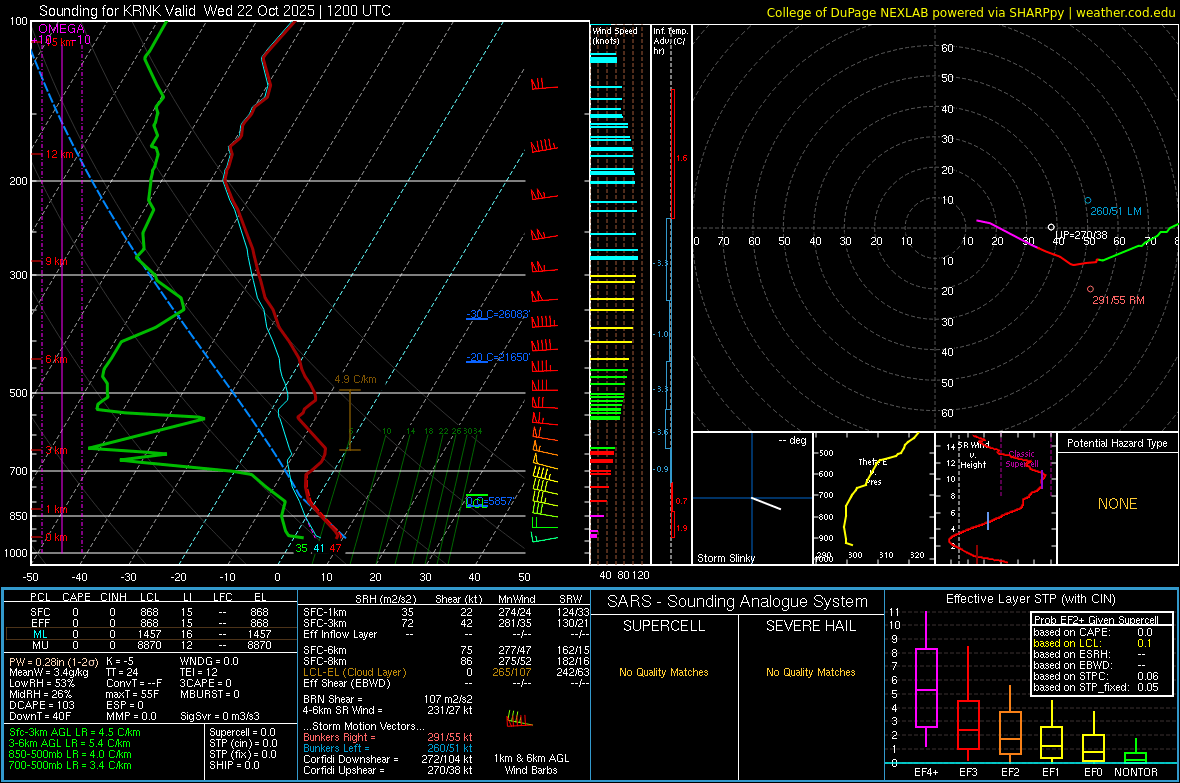
Task: Click the 'Theta-E v. Pres' inset label
Action: point(873,471)
